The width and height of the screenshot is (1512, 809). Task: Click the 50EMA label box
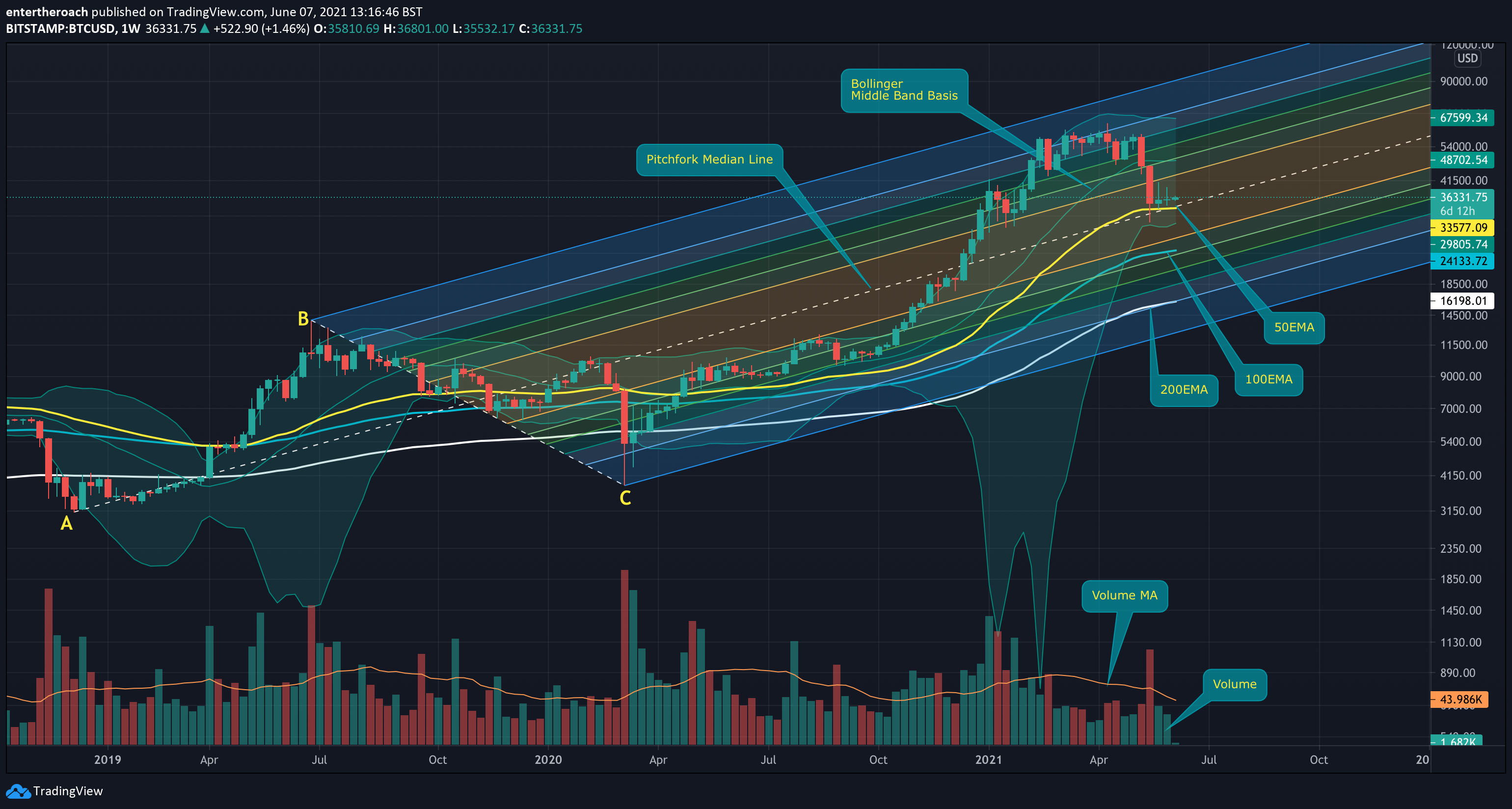[x=1294, y=327]
